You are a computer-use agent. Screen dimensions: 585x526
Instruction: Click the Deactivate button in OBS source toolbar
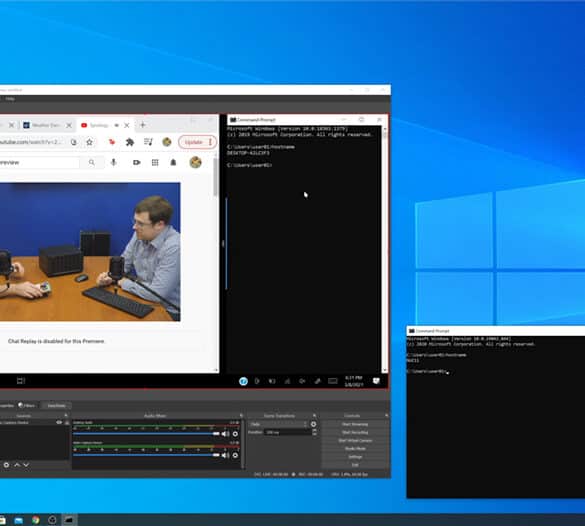pyautogui.click(x=56, y=405)
